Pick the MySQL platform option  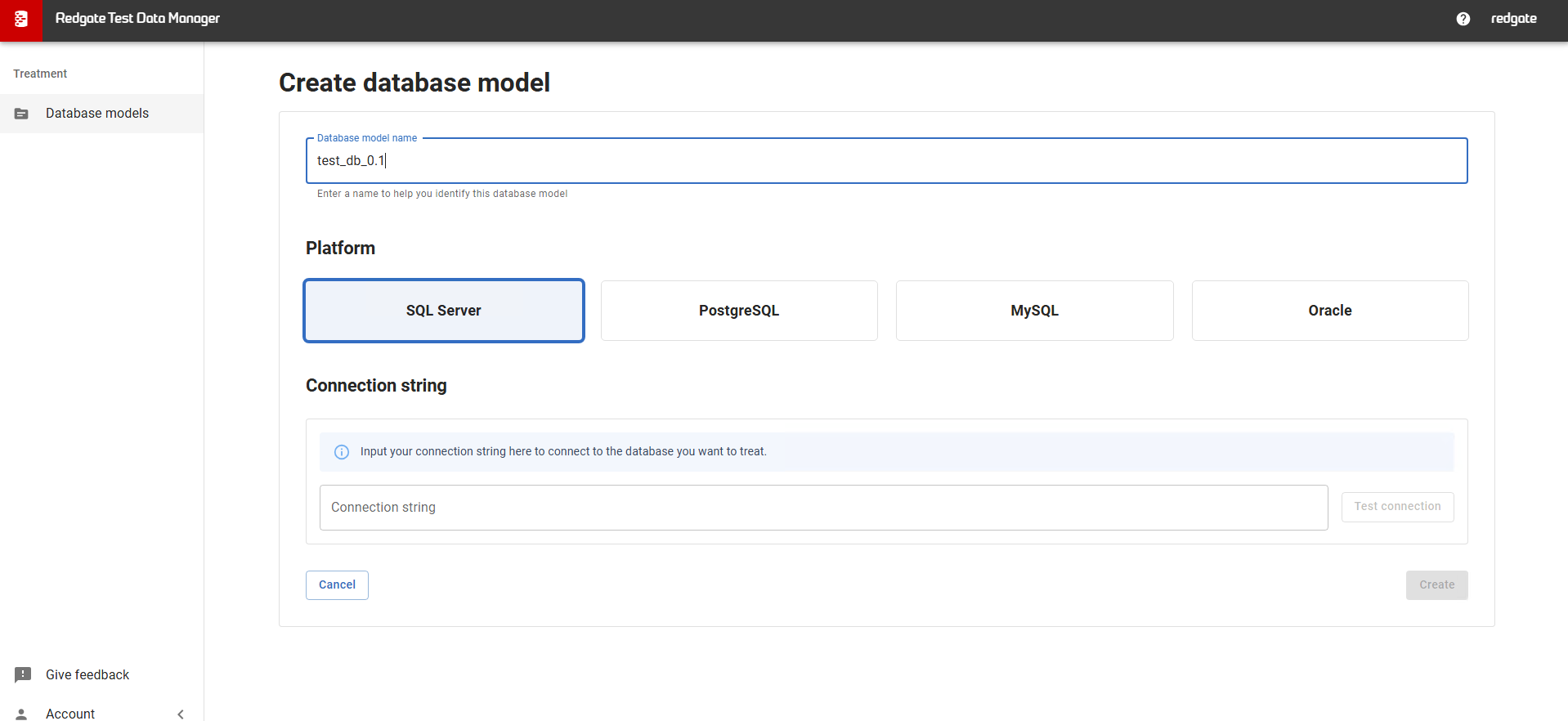[x=1034, y=311]
